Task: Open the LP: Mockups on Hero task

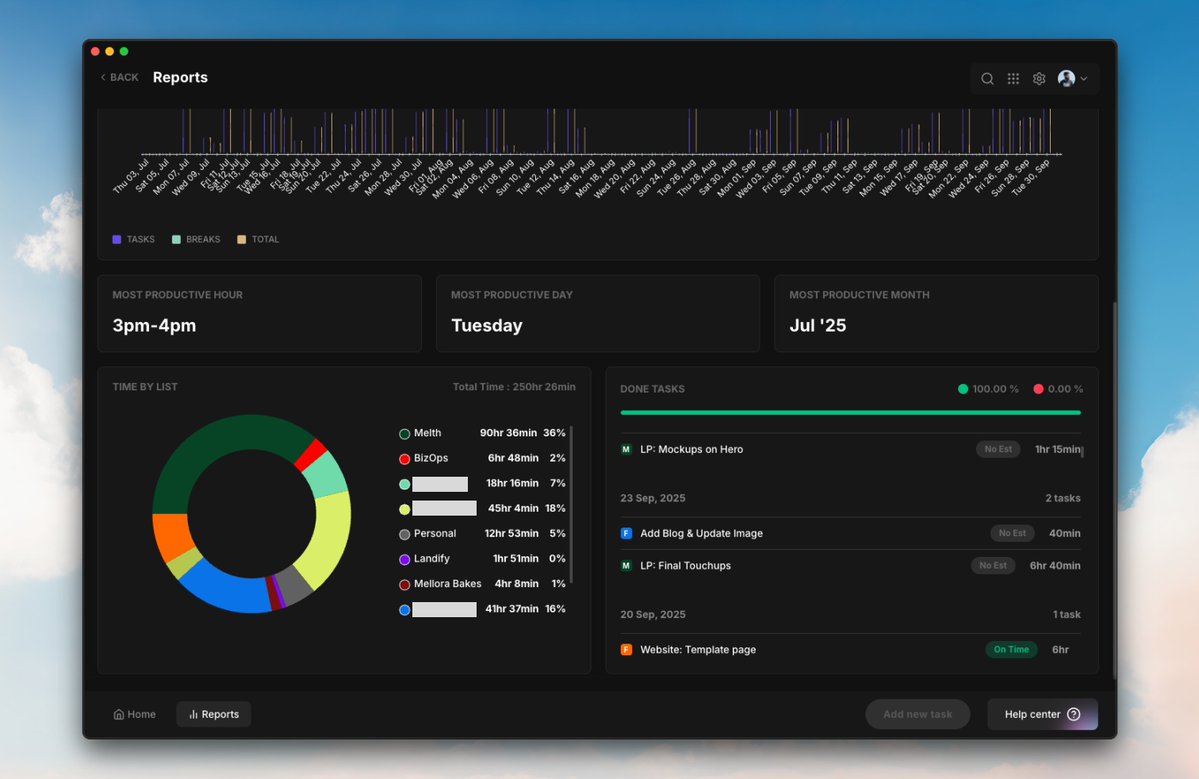Action: point(691,450)
